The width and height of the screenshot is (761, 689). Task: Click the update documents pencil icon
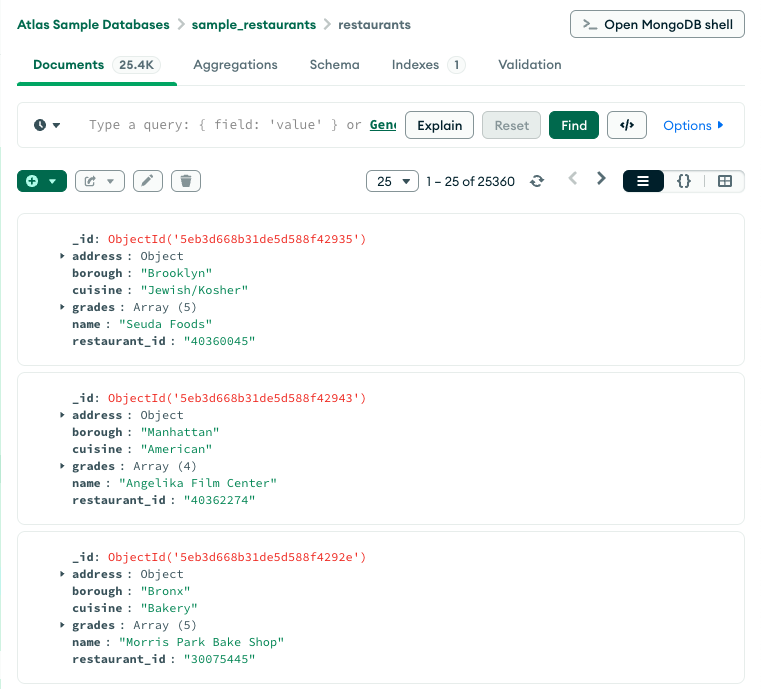tap(147, 181)
